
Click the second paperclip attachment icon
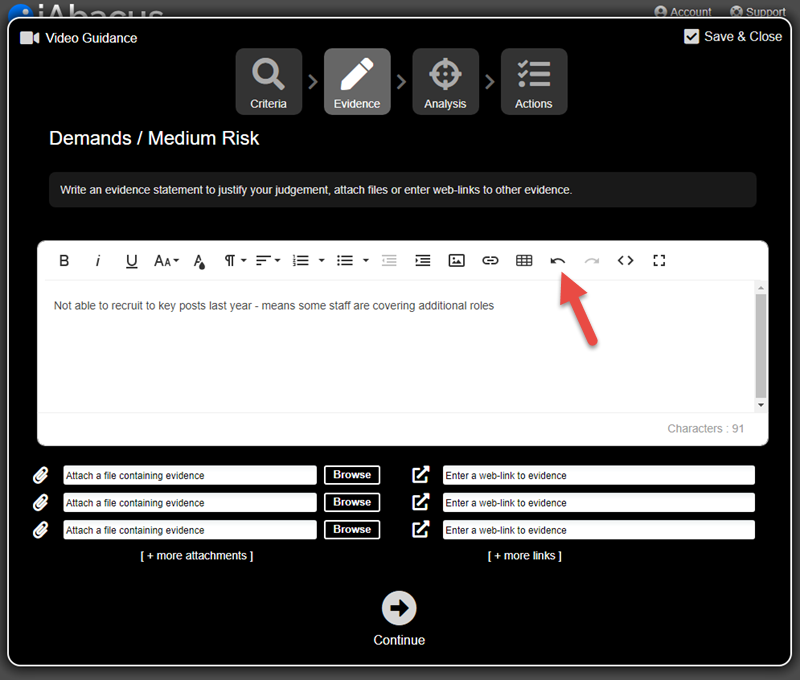pos(41,502)
